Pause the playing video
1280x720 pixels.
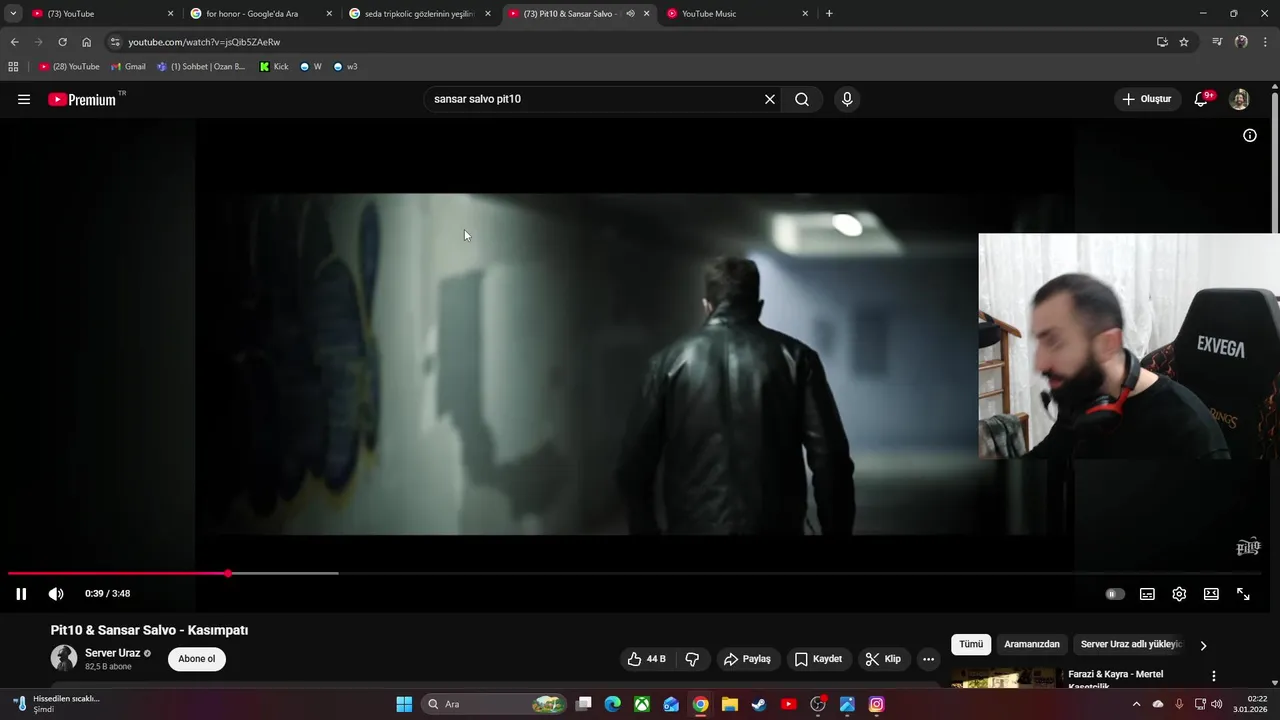(21, 594)
